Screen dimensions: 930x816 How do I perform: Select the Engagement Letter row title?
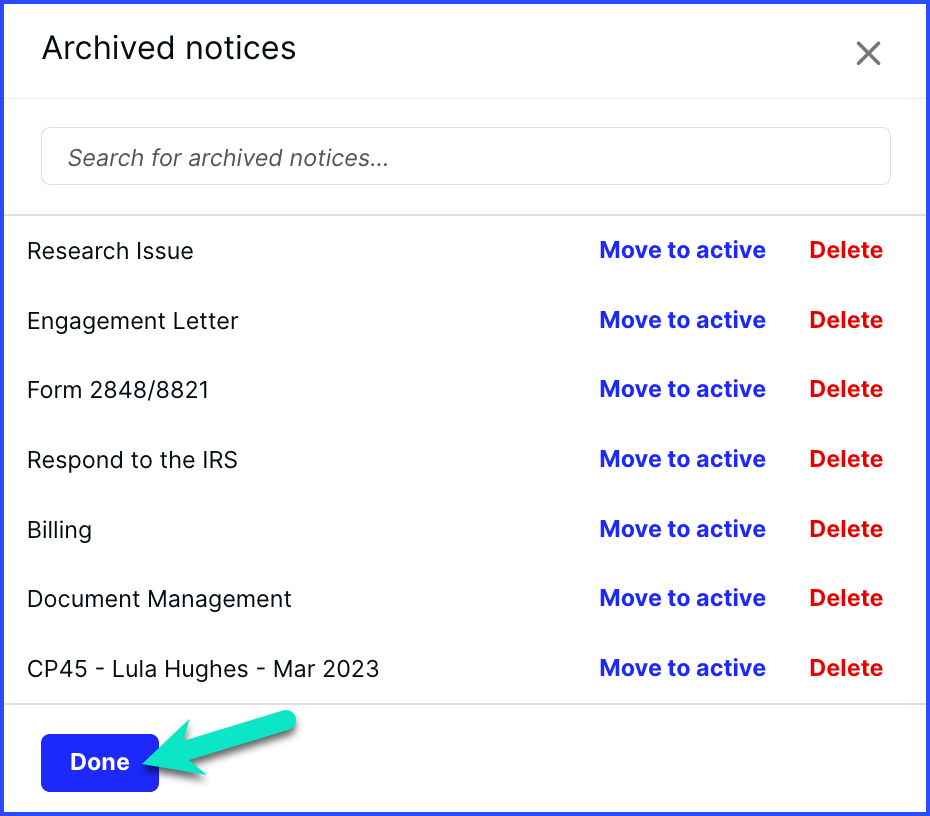click(133, 321)
